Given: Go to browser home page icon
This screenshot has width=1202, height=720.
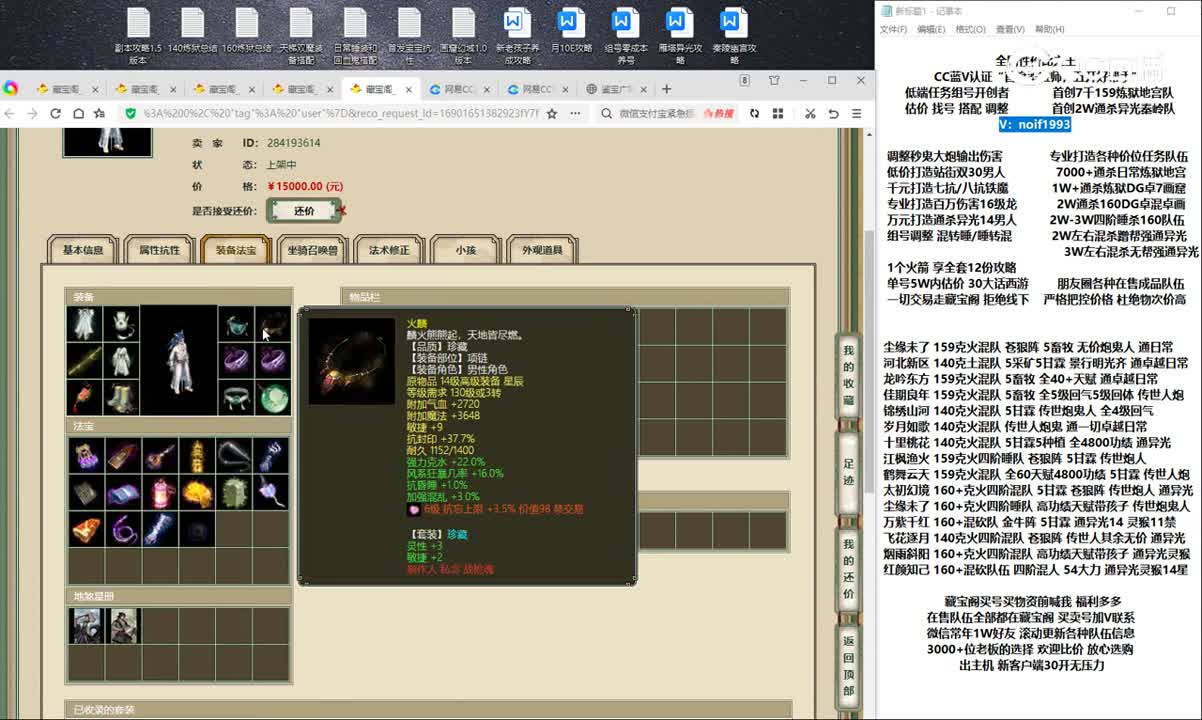Looking at the screenshot, I should point(77,113).
